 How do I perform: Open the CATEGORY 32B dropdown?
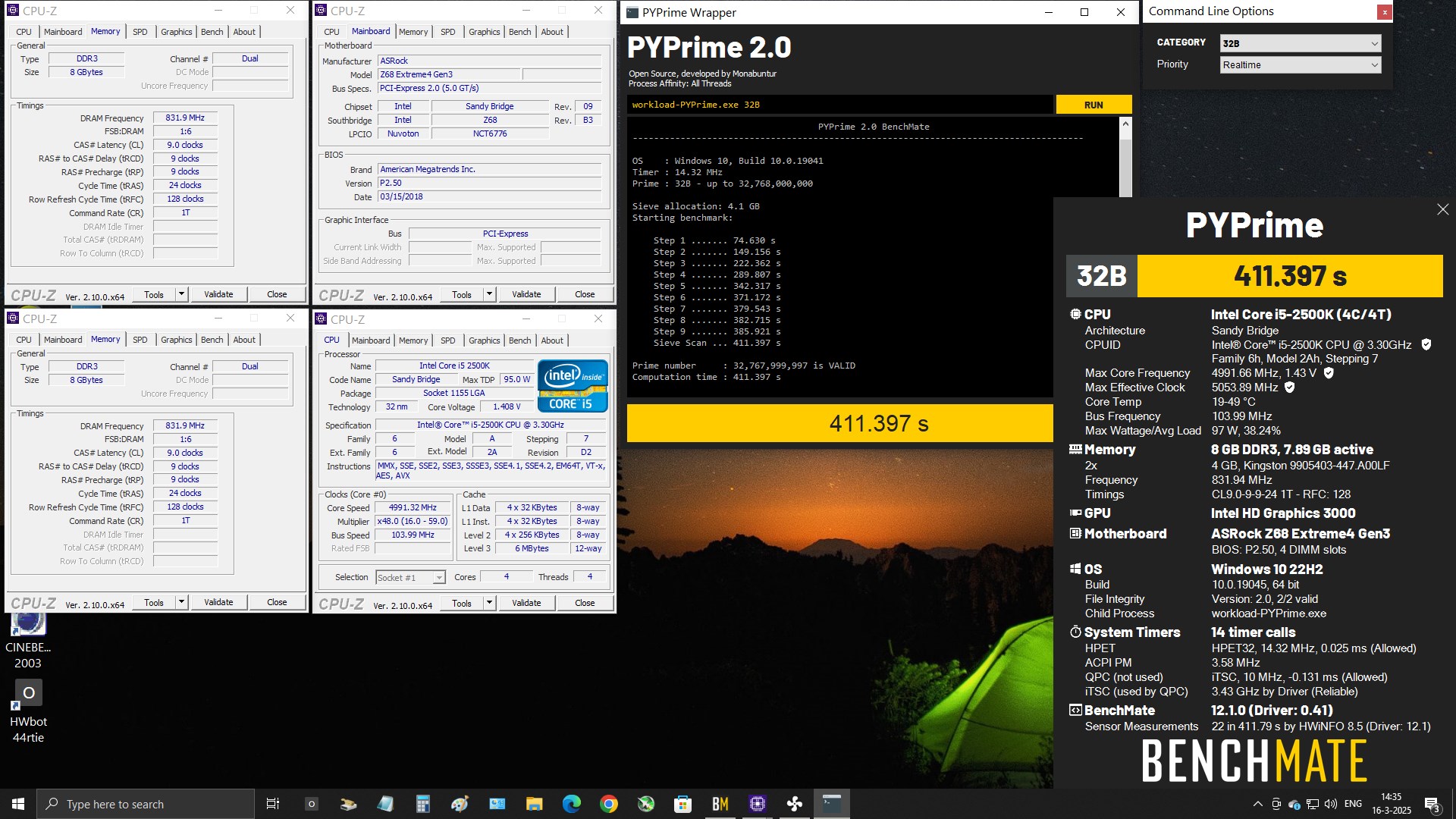pos(1300,43)
